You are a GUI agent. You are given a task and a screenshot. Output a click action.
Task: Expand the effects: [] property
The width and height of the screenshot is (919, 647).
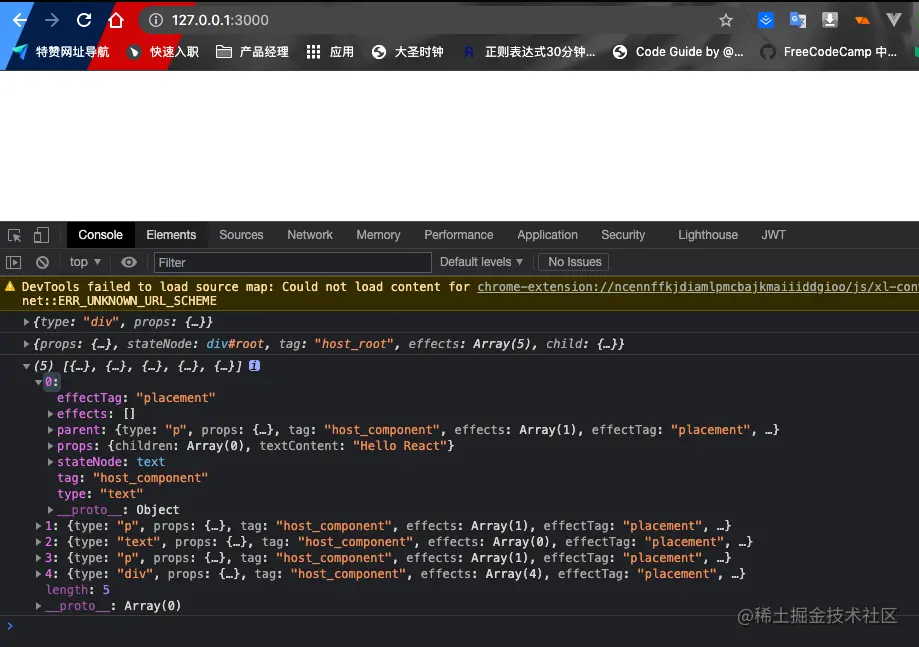point(50,414)
